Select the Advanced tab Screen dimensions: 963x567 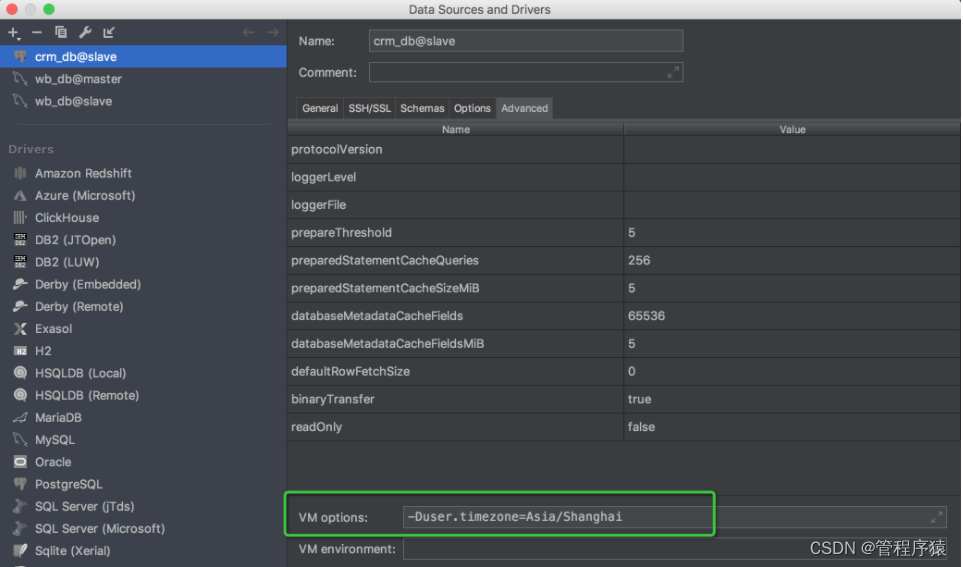(x=524, y=108)
